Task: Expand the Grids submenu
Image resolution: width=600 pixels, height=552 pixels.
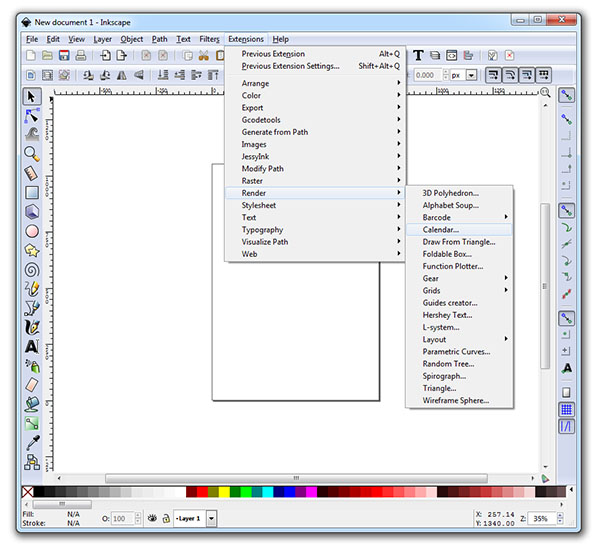Action: point(460,291)
